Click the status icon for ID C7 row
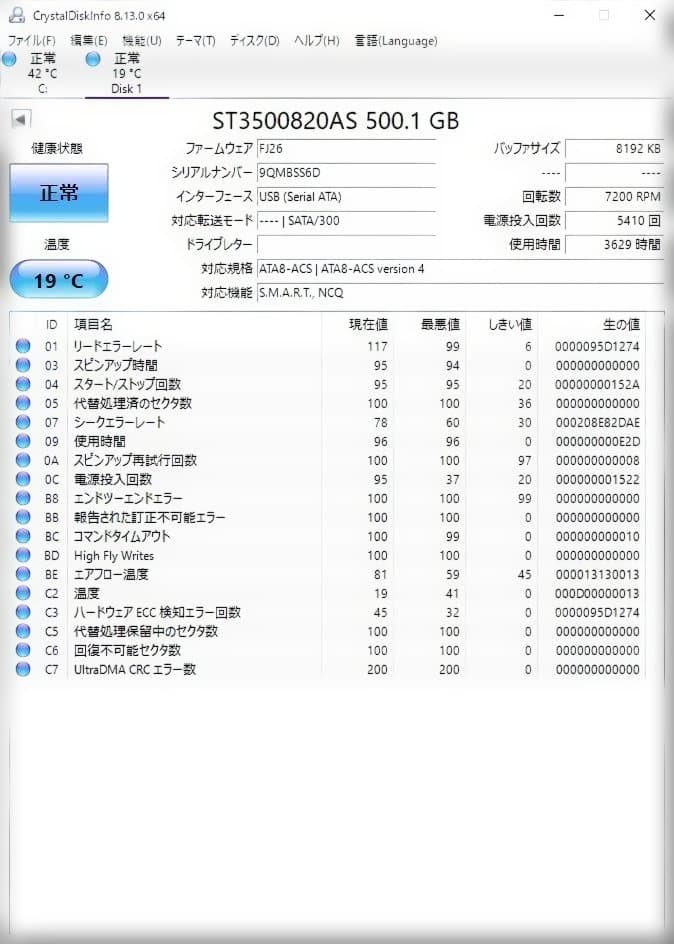 click(23, 669)
